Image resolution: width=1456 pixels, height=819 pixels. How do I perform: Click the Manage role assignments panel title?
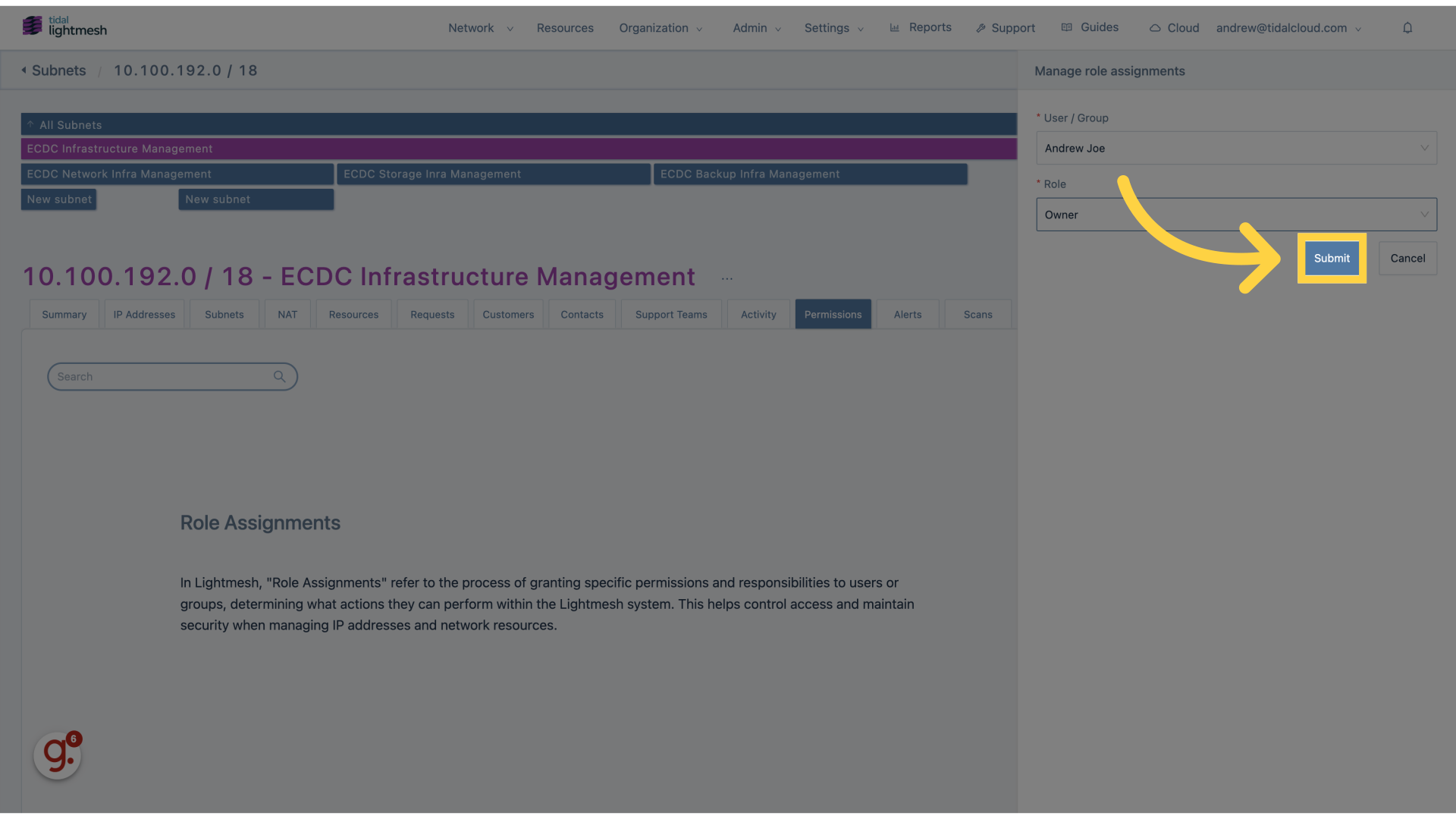tap(1109, 71)
